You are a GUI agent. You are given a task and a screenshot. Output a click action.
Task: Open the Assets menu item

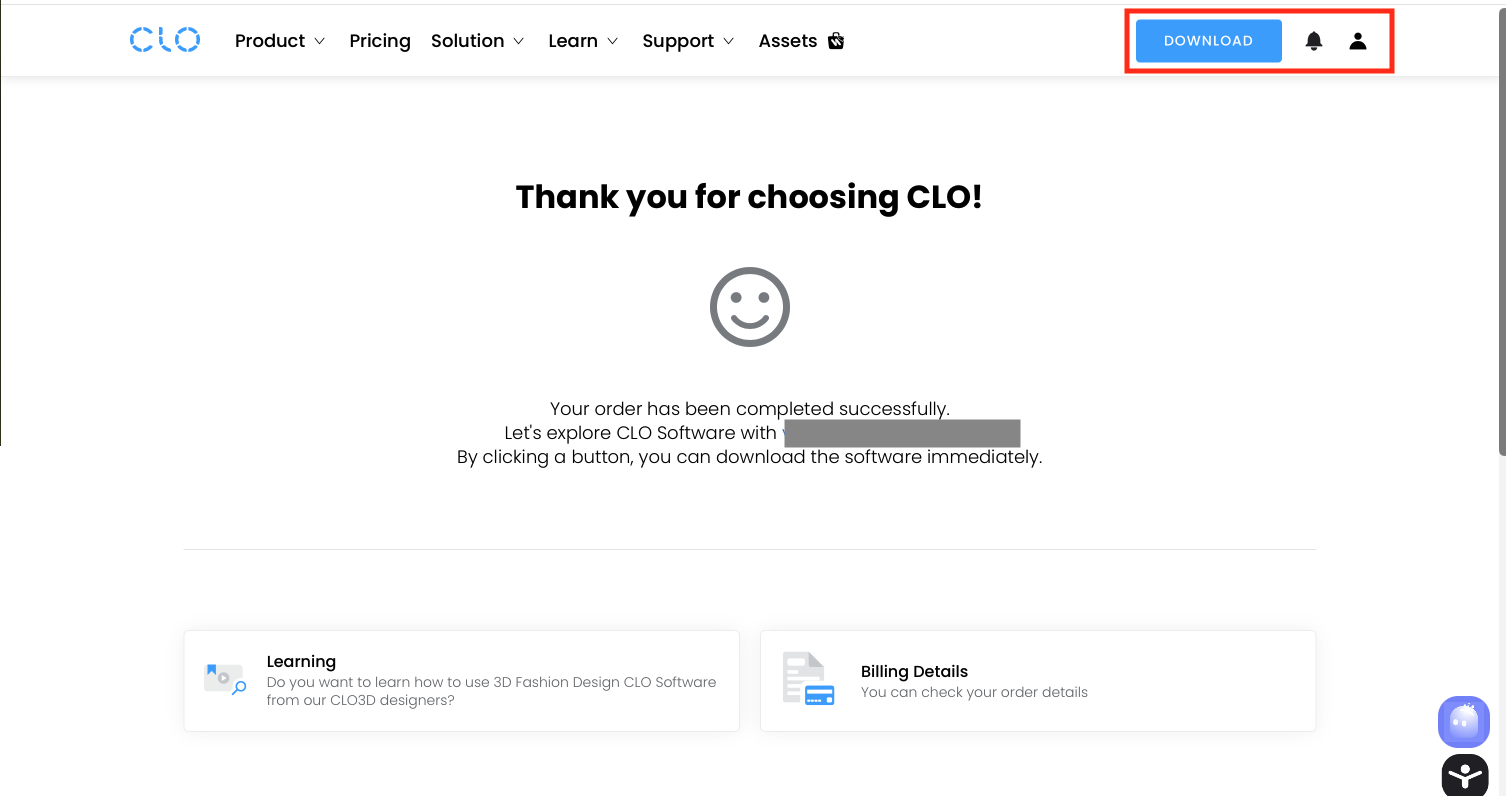[787, 41]
